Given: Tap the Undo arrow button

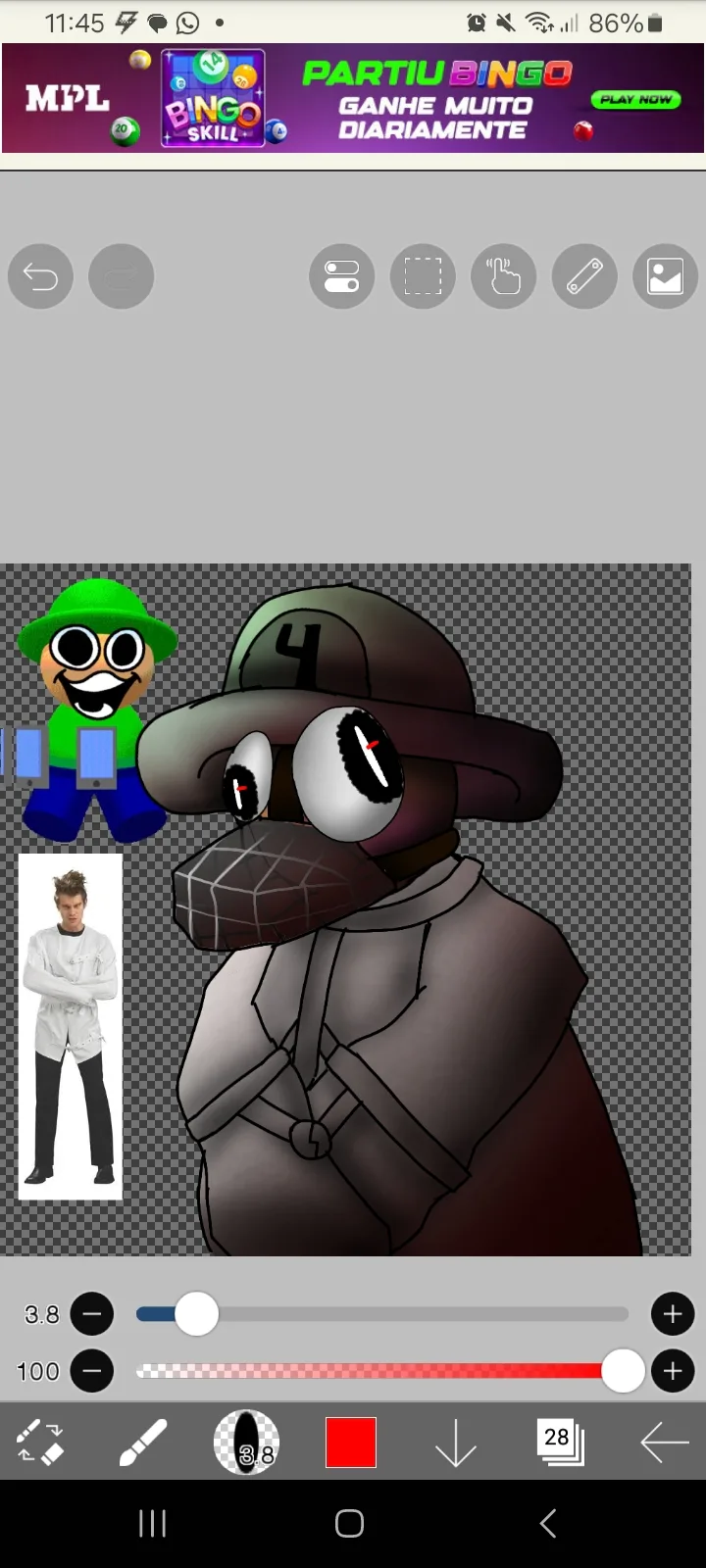Looking at the screenshot, I should click(x=40, y=276).
